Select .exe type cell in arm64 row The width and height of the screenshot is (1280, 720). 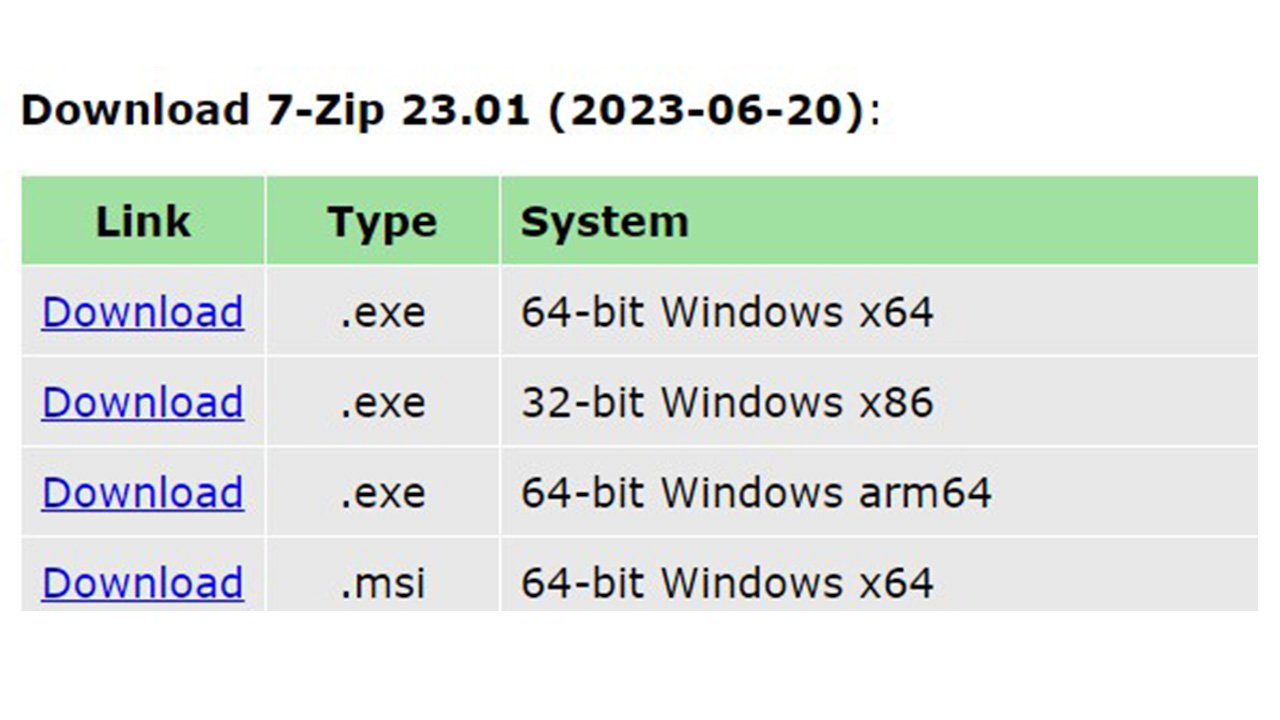(383, 493)
